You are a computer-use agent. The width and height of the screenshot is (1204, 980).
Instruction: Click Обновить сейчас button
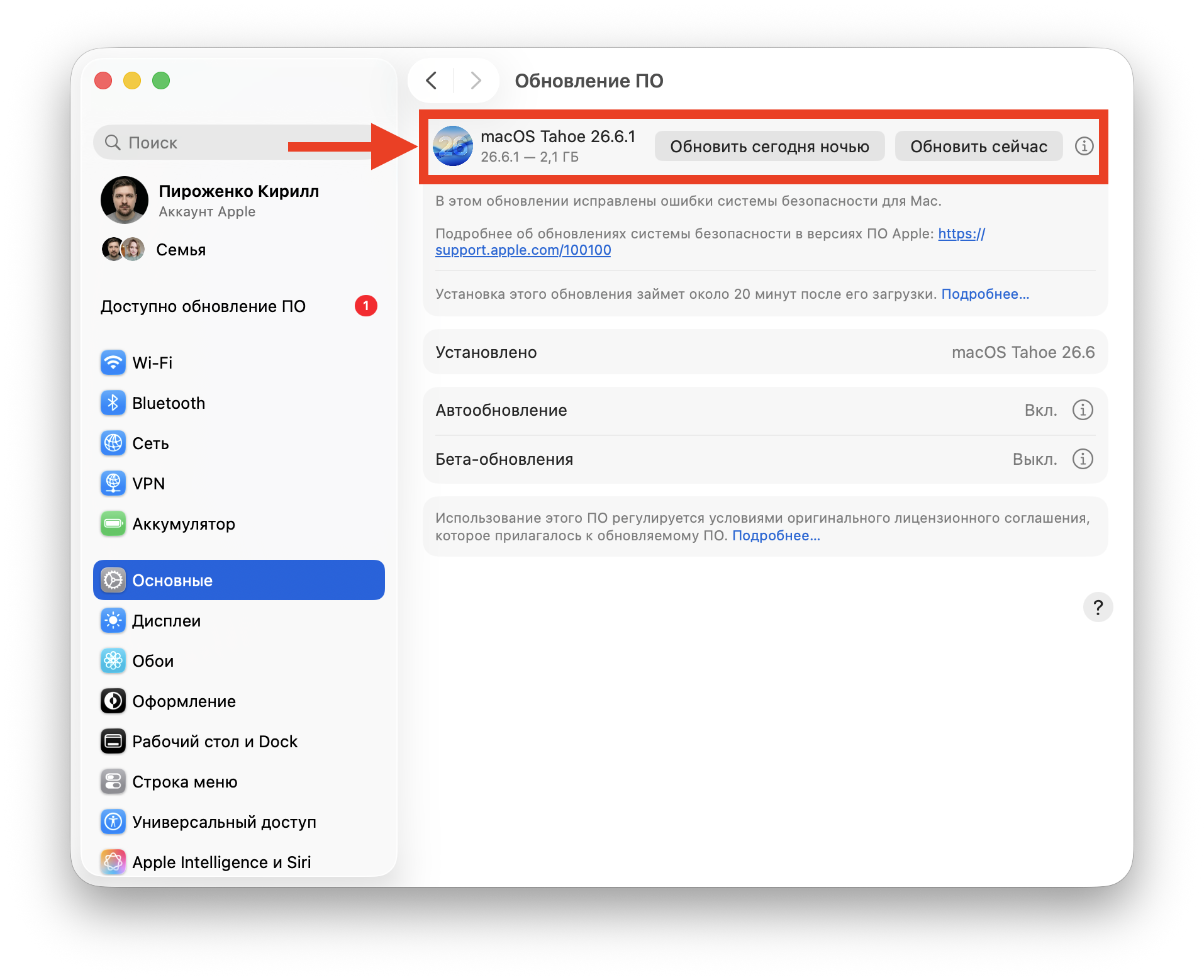click(979, 147)
